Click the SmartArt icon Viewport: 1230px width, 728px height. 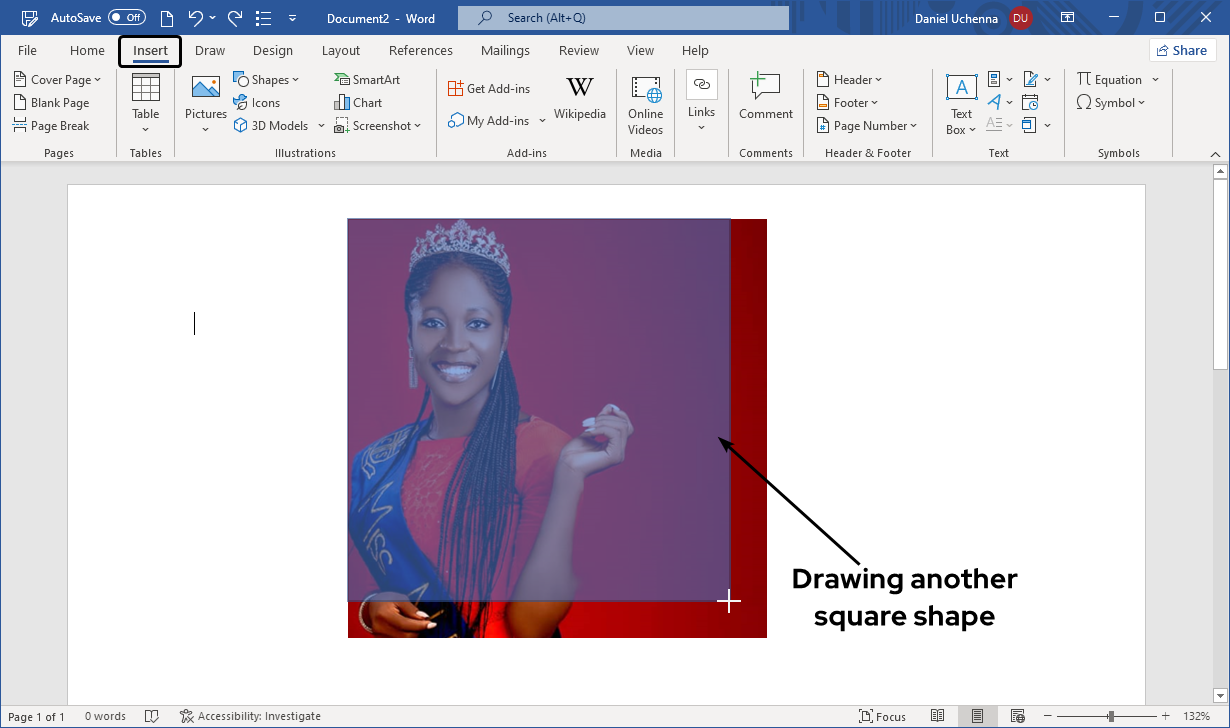click(x=342, y=80)
